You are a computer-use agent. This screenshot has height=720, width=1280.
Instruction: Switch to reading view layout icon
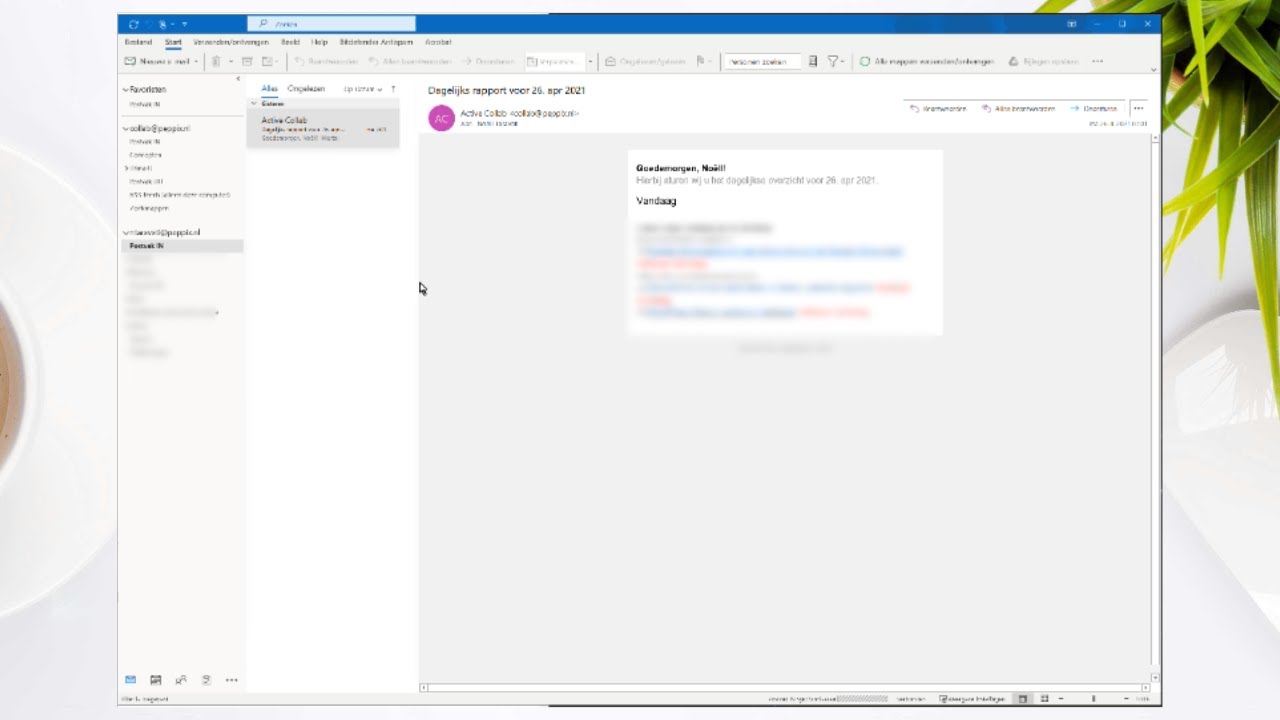tap(1044, 699)
